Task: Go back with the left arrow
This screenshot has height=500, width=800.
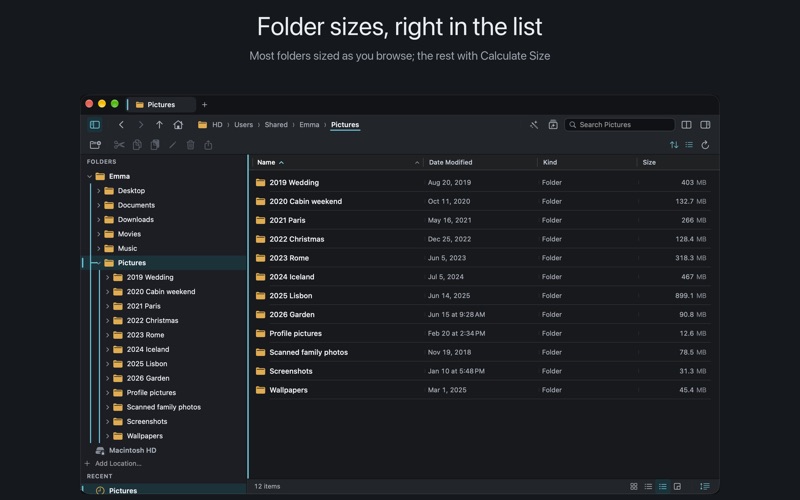Action: tap(121, 124)
